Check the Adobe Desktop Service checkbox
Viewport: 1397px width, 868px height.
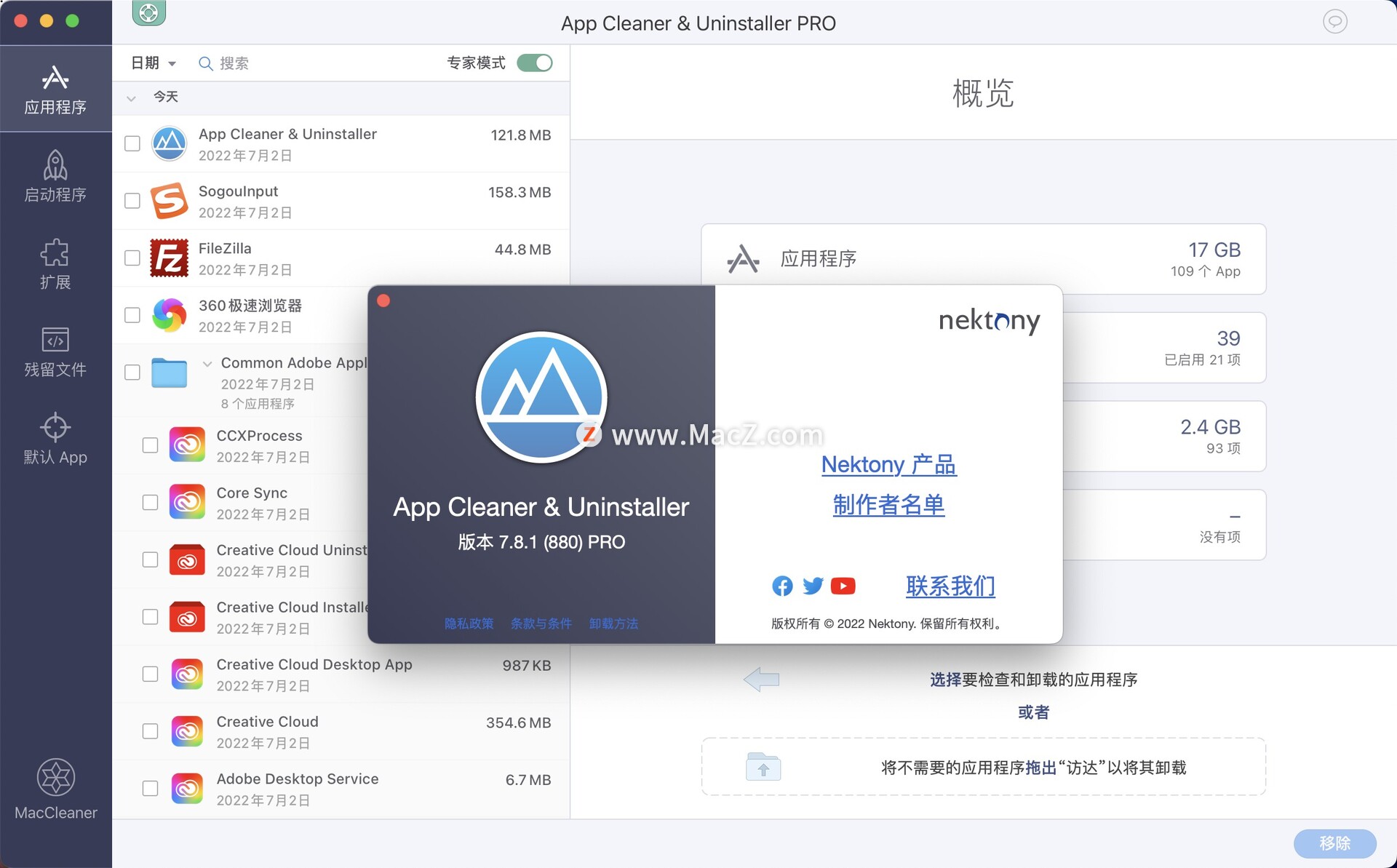[150, 789]
